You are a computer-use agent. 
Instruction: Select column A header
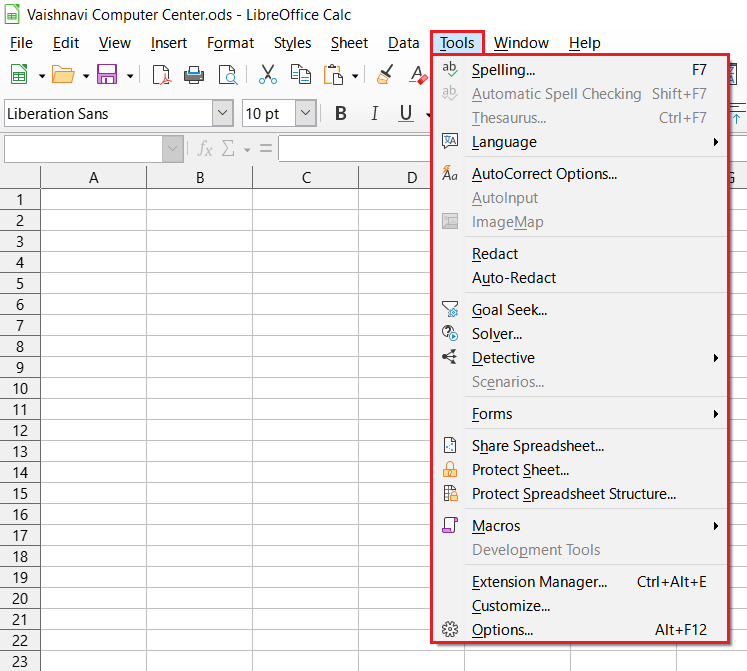[94, 178]
